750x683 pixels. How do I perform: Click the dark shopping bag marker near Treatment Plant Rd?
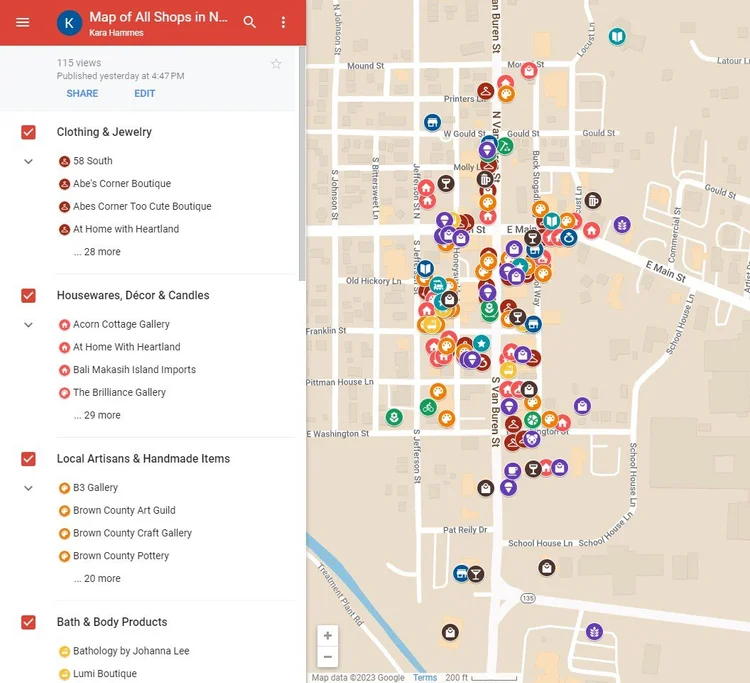point(450,632)
